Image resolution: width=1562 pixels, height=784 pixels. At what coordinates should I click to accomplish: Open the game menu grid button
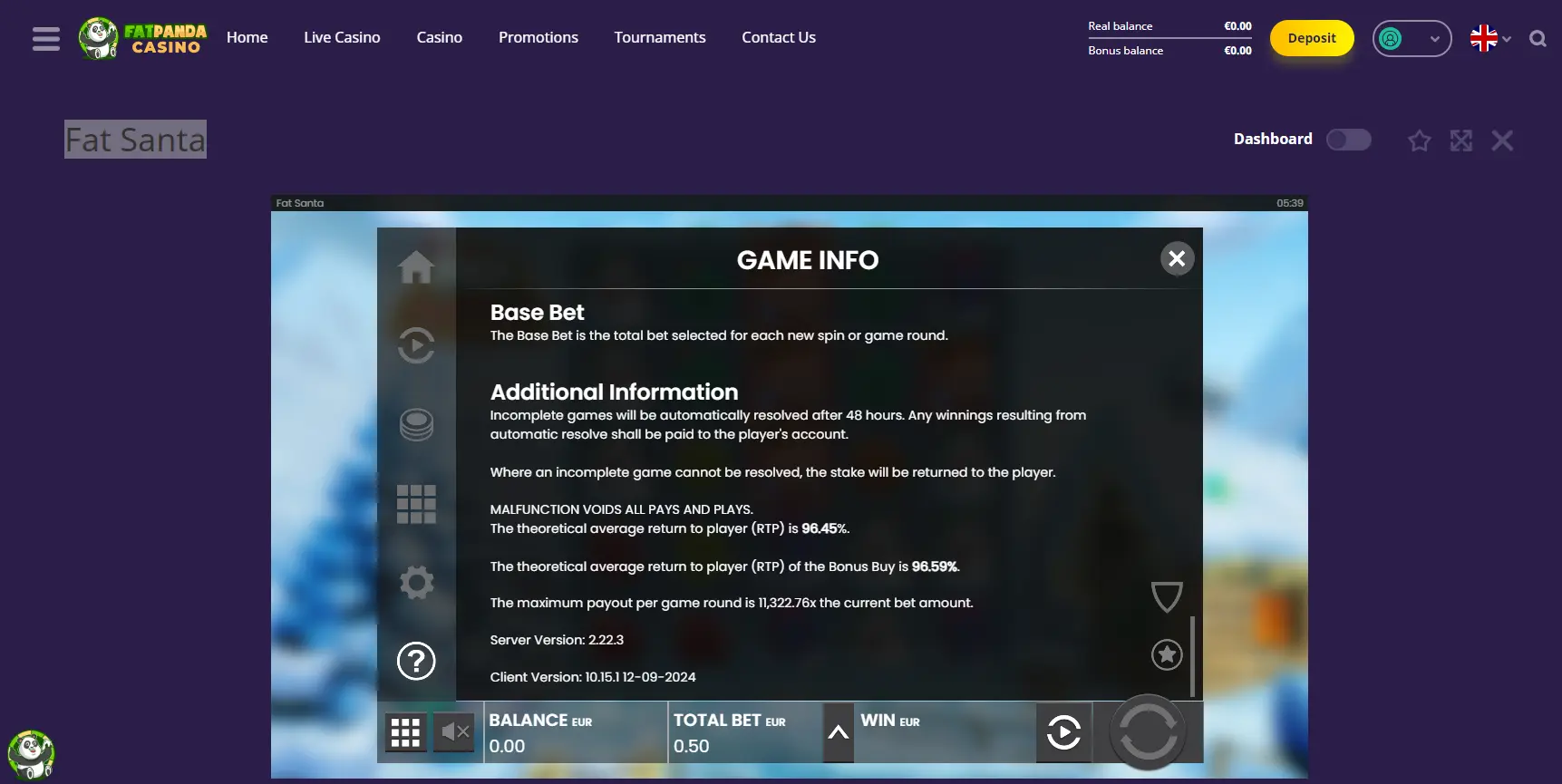[405, 732]
